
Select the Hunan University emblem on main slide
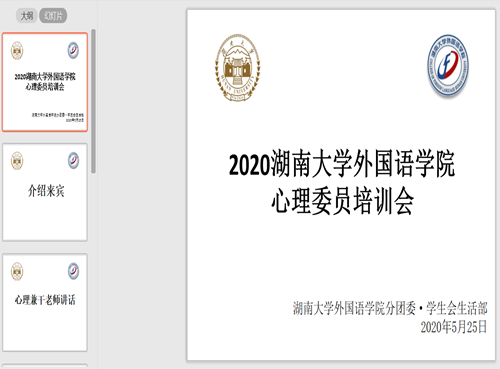point(237,68)
